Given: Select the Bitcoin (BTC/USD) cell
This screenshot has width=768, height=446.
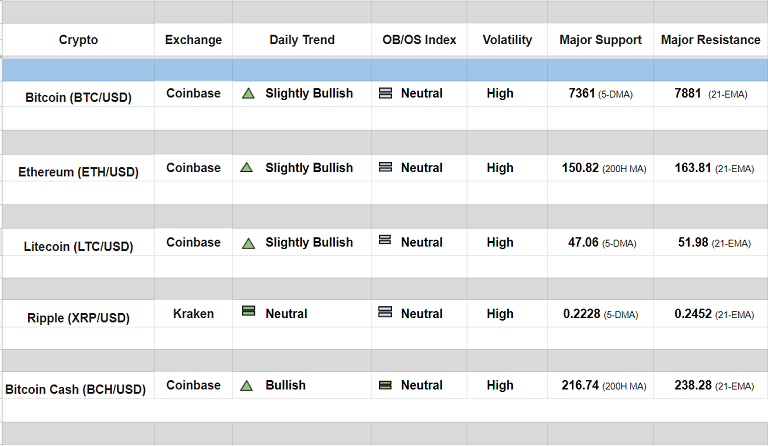Looking at the screenshot, I should pyautogui.click(x=78, y=97).
